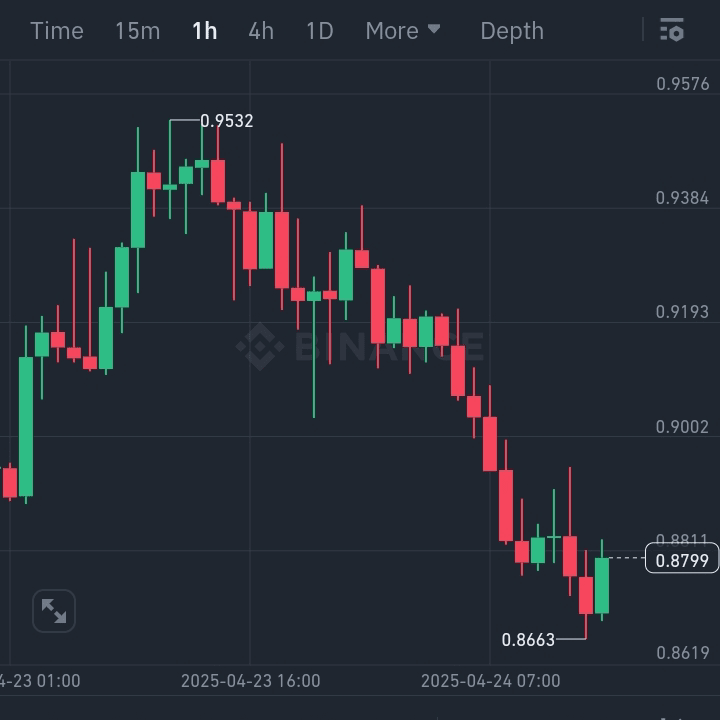Click the 0.8619 price axis label

point(682,653)
